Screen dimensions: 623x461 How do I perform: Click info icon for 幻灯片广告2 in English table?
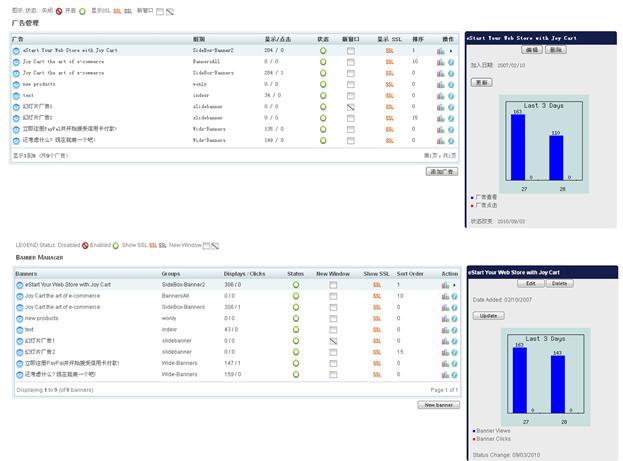pyautogui.click(x=454, y=353)
